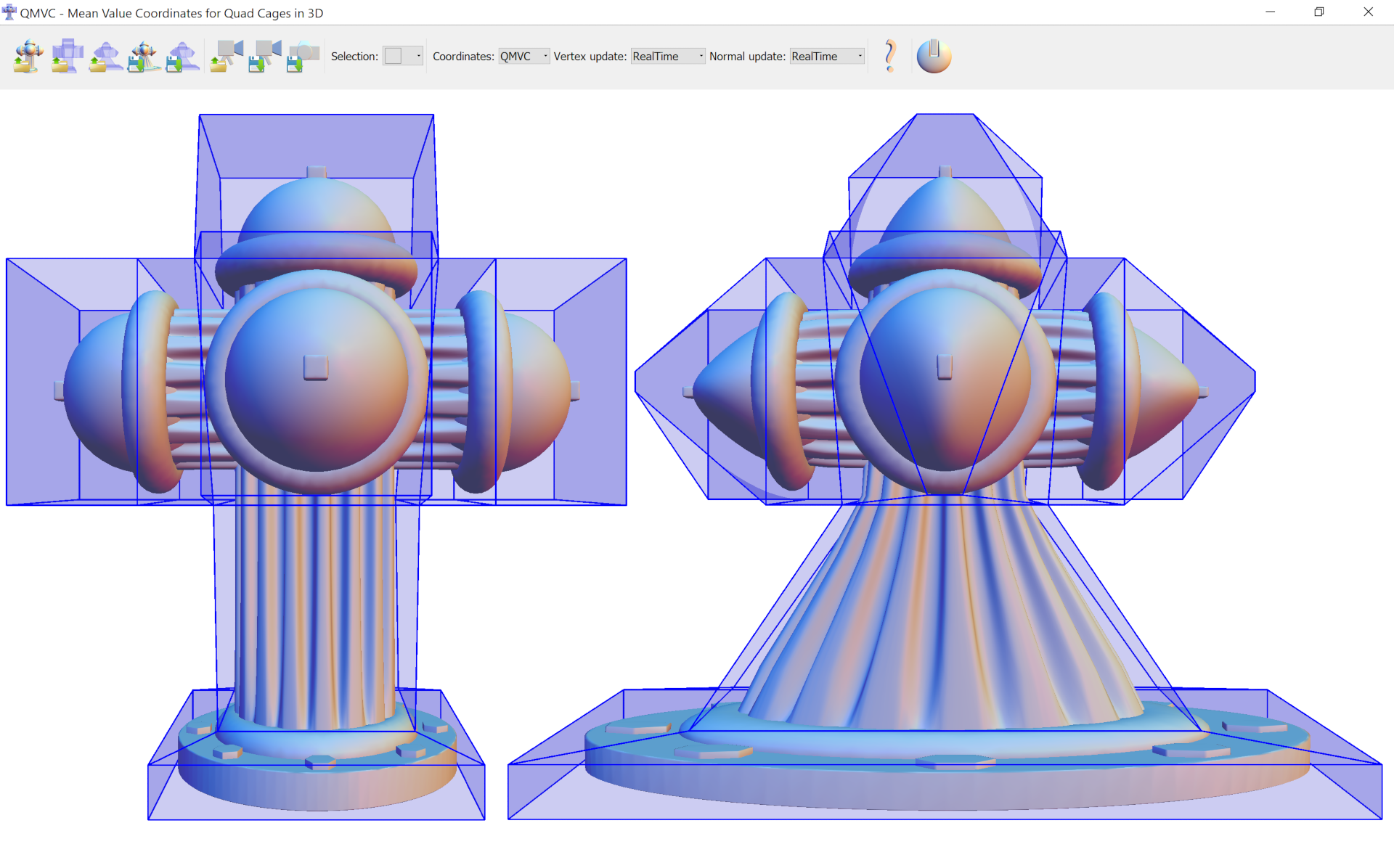This screenshot has height=868, width=1394.
Task: Click the Open mesh icon
Action: (29, 56)
